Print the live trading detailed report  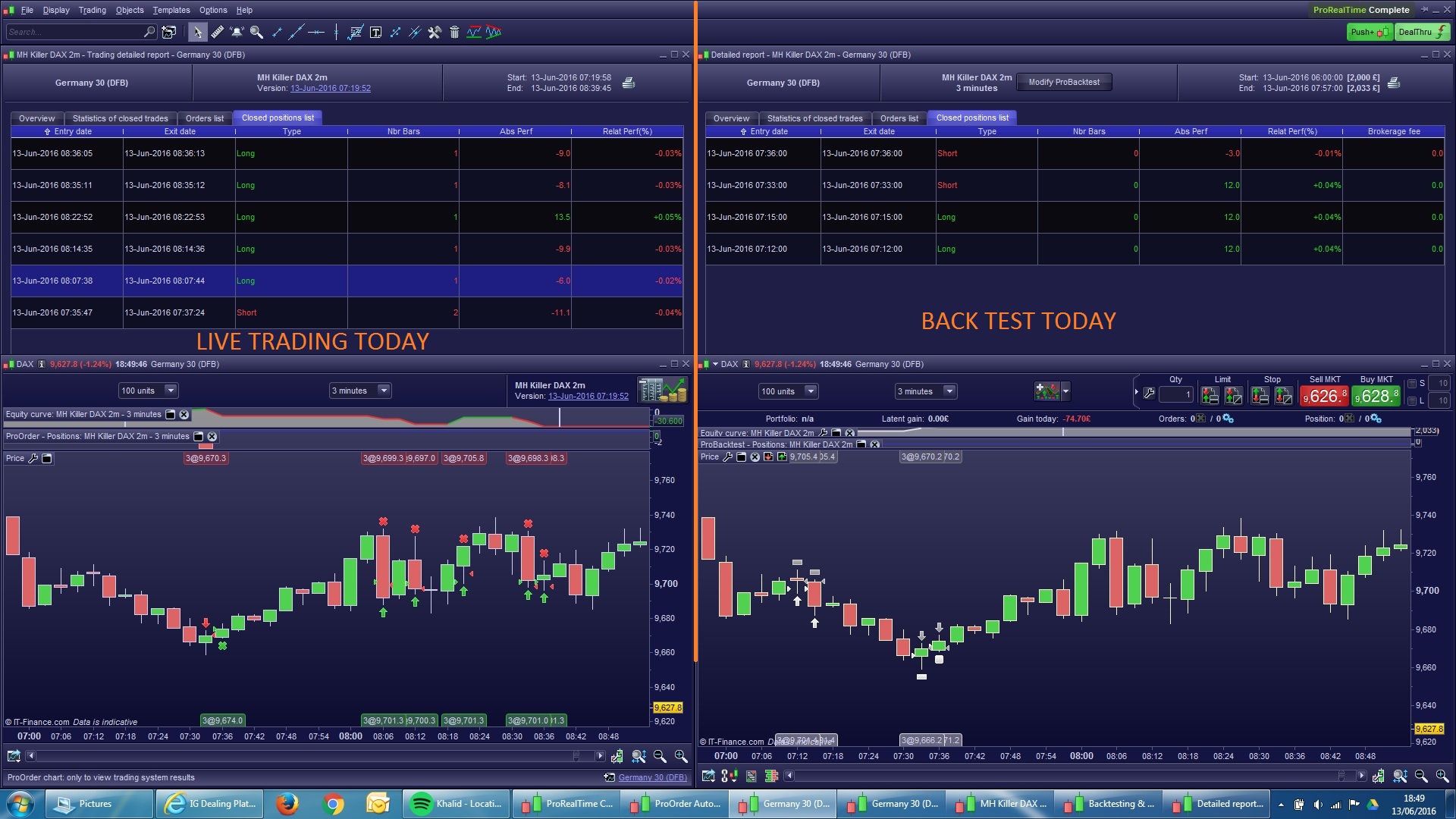[x=629, y=83]
